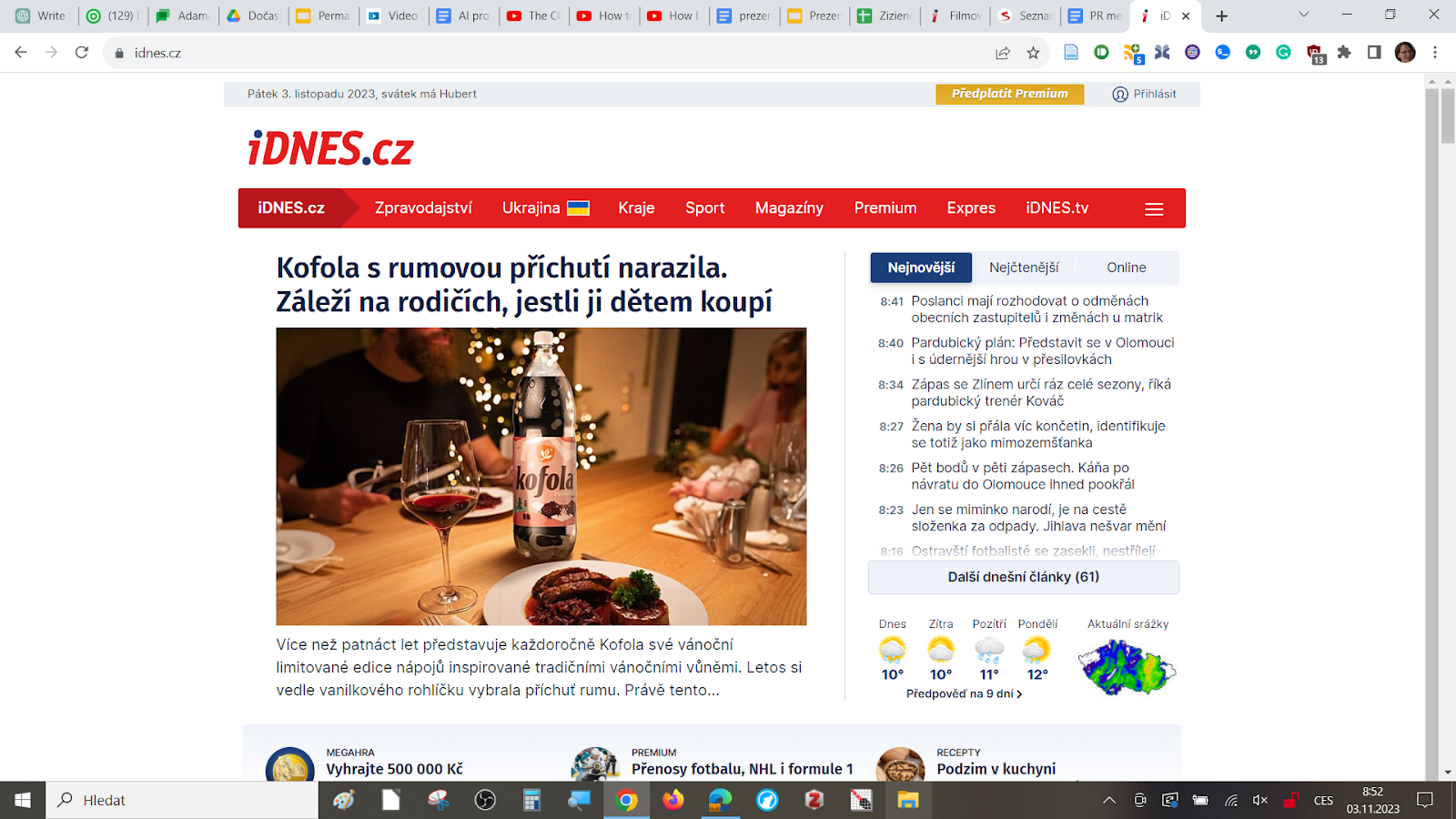Screen dimensions: 1456x819
Task: Click Přihlásit to log in
Action: [x=1155, y=94]
